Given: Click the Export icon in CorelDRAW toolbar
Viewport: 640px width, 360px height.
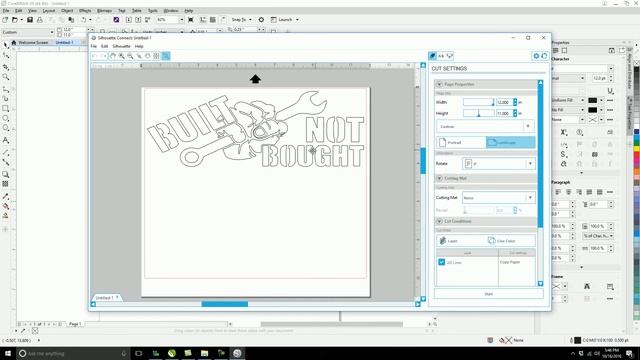Looking at the screenshot, I should point(138,20).
